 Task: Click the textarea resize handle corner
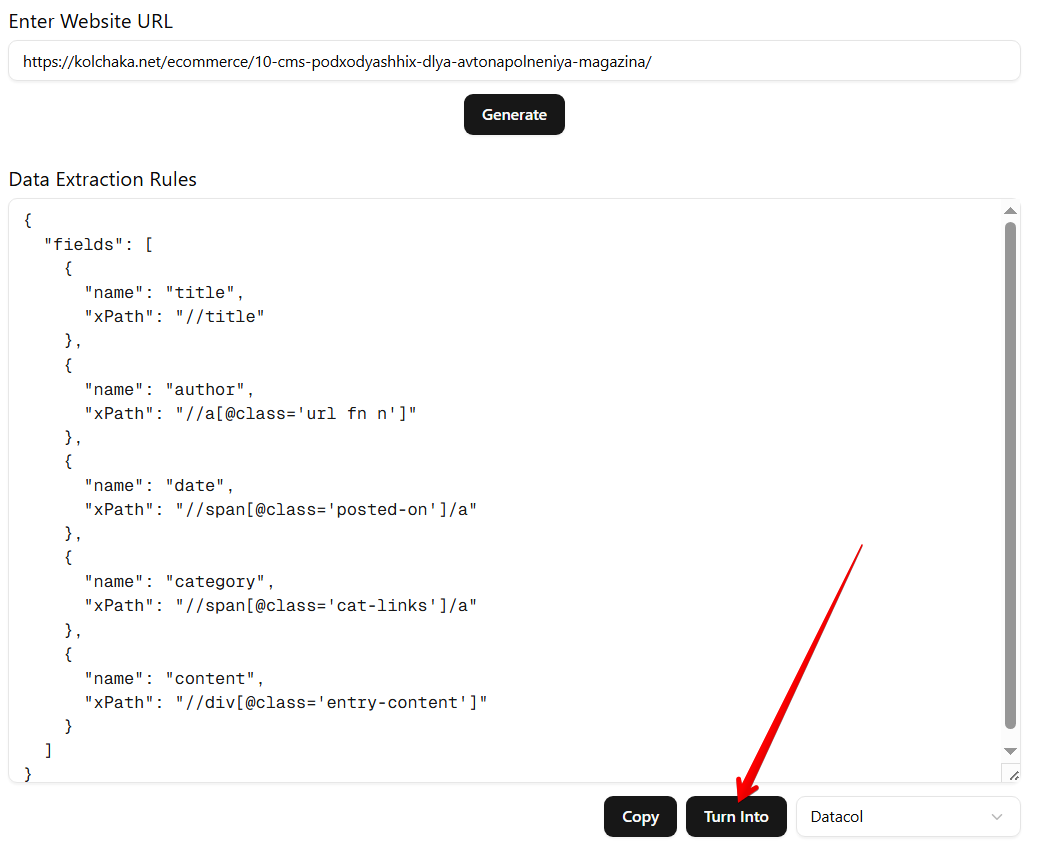(1011, 775)
